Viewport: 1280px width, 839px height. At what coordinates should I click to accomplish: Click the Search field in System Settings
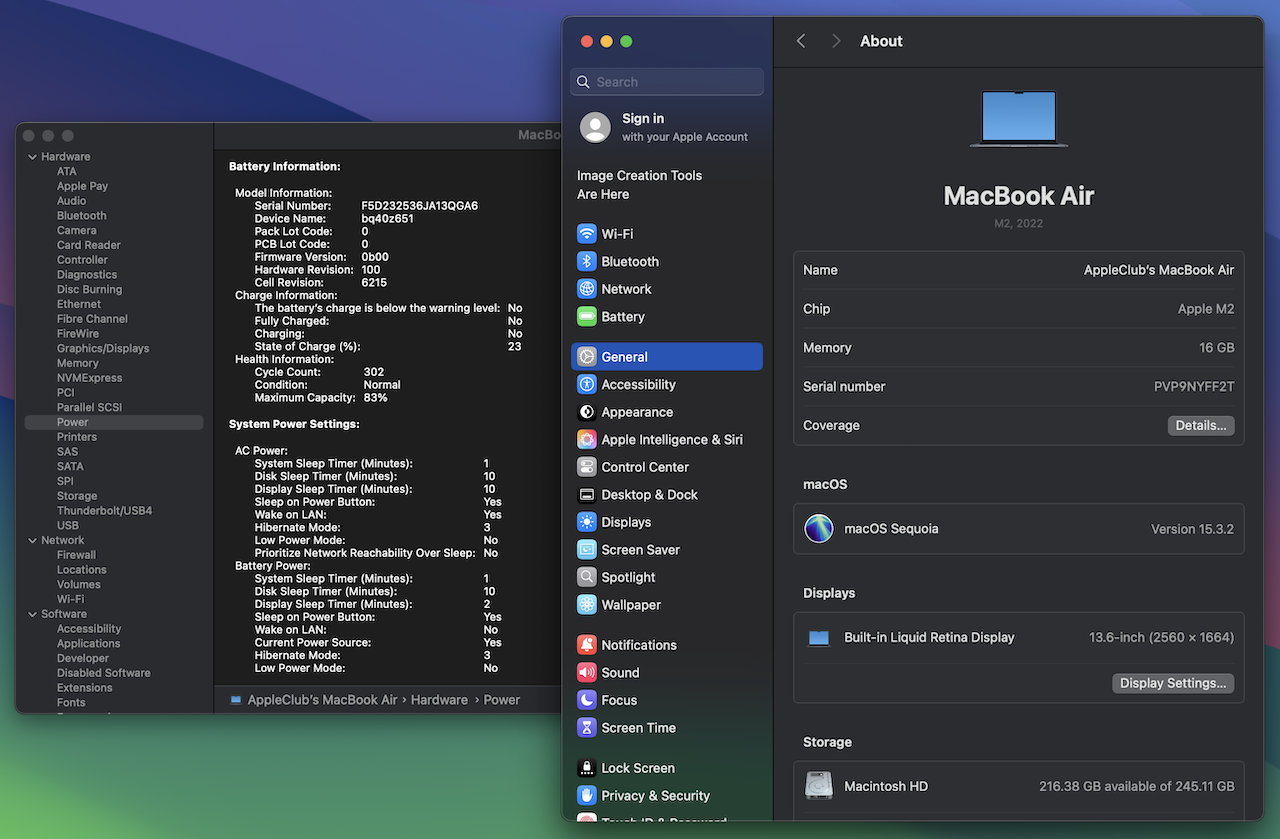[x=667, y=82]
